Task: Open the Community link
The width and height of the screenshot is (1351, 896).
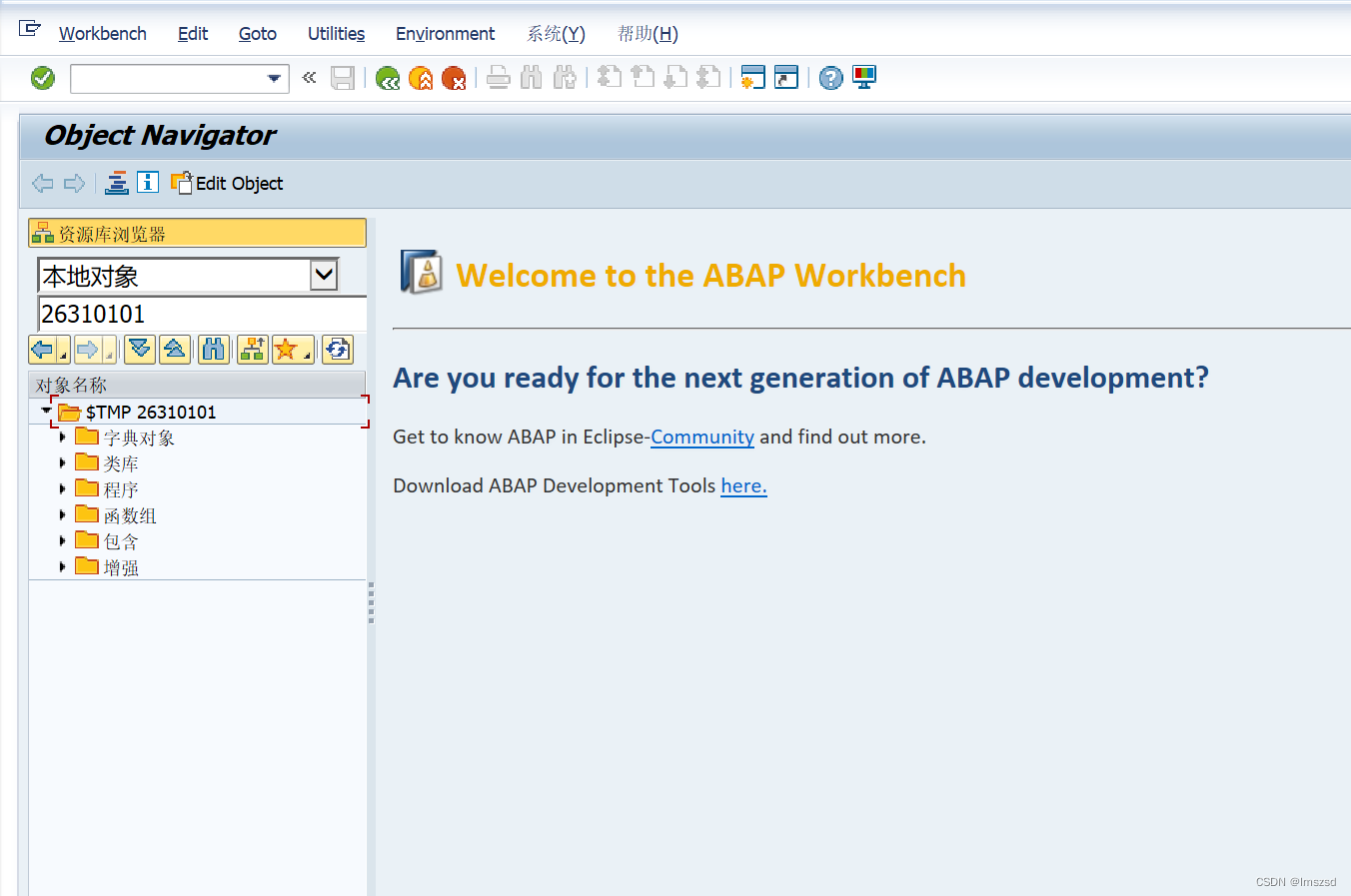Action: coord(702,437)
